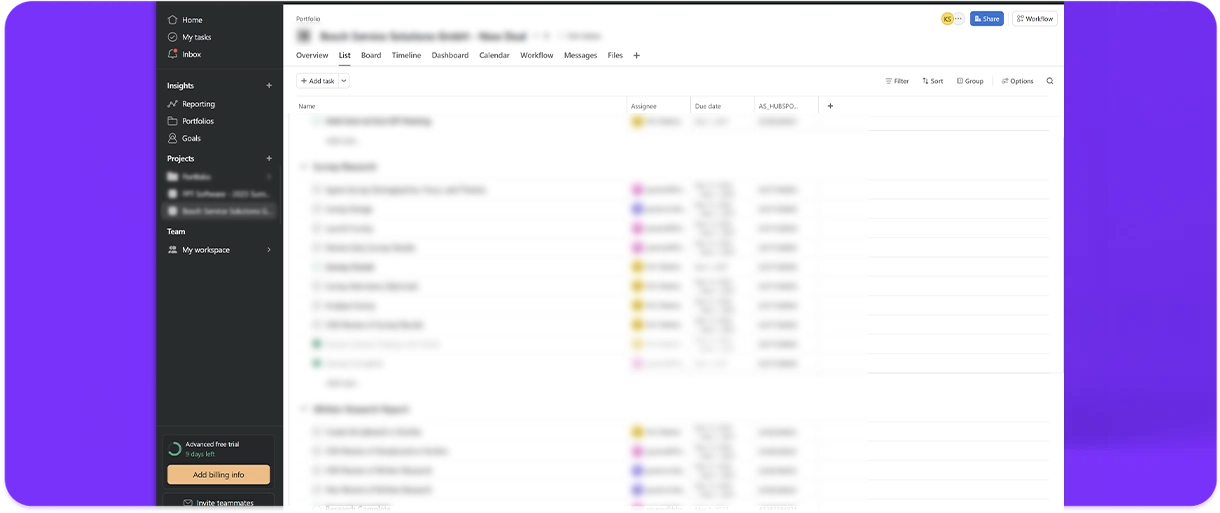
Task: Click the Assignee column header
Action: pyautogui.click(x=644, y=106)
